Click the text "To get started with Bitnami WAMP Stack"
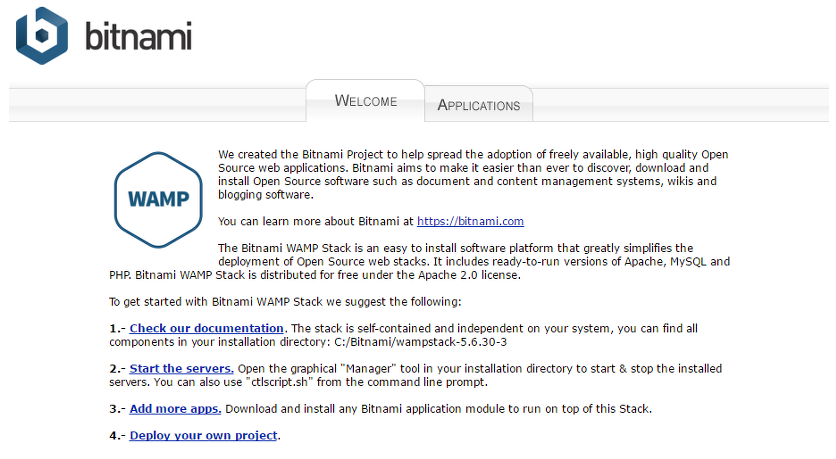The height and width of the screenshot is (459, 836). (x=216, y=302)
